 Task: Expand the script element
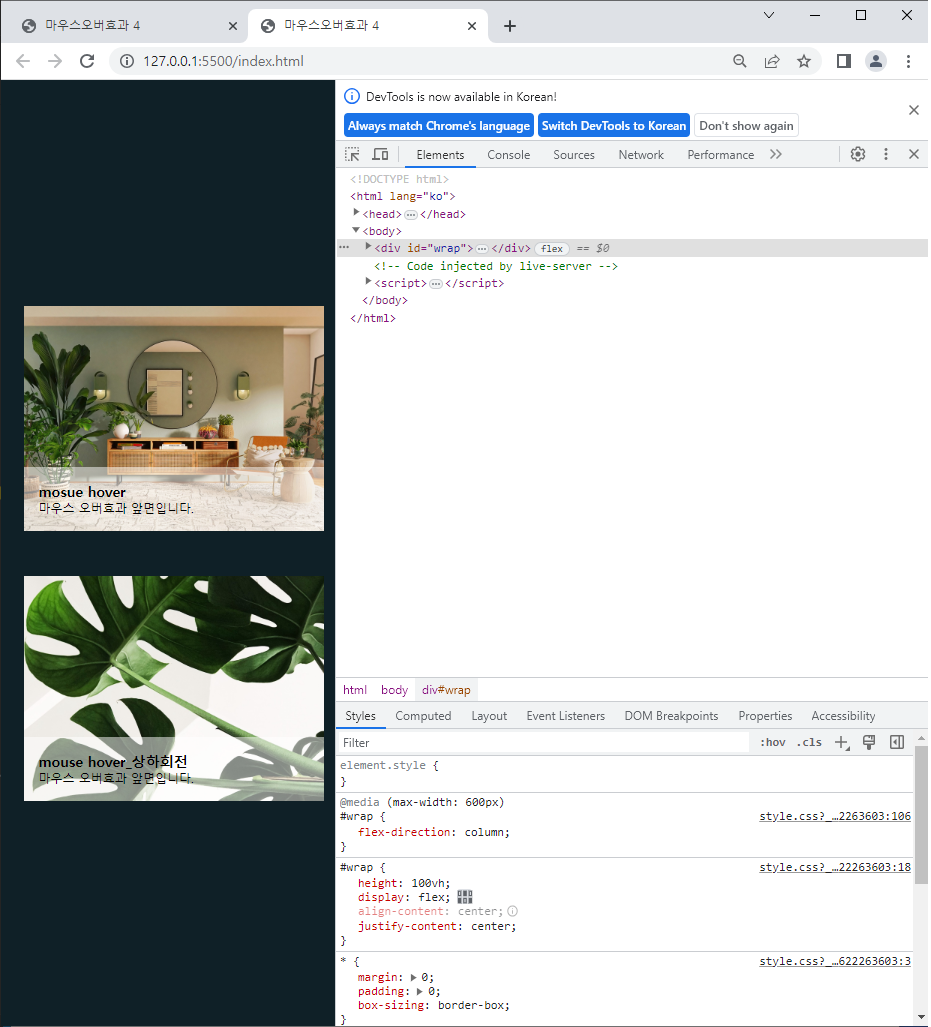point(368,281)
